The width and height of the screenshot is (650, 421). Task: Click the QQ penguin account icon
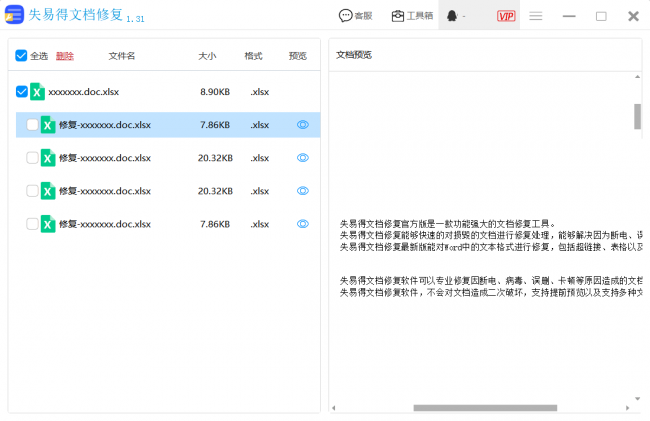coord(452,16)
